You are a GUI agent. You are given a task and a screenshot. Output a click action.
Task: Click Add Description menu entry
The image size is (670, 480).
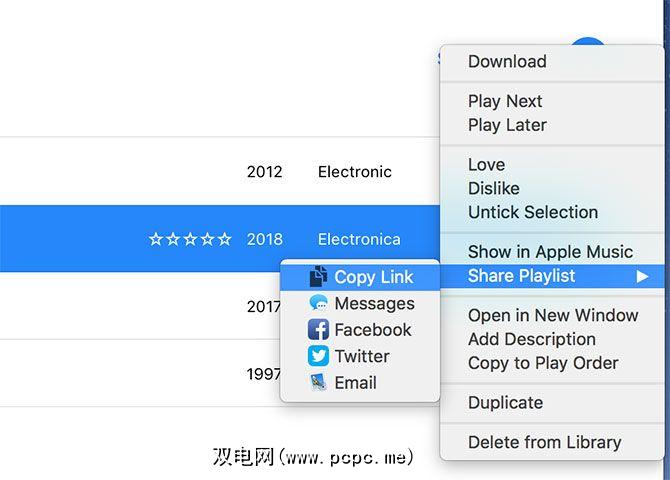[x=531, y=339]
